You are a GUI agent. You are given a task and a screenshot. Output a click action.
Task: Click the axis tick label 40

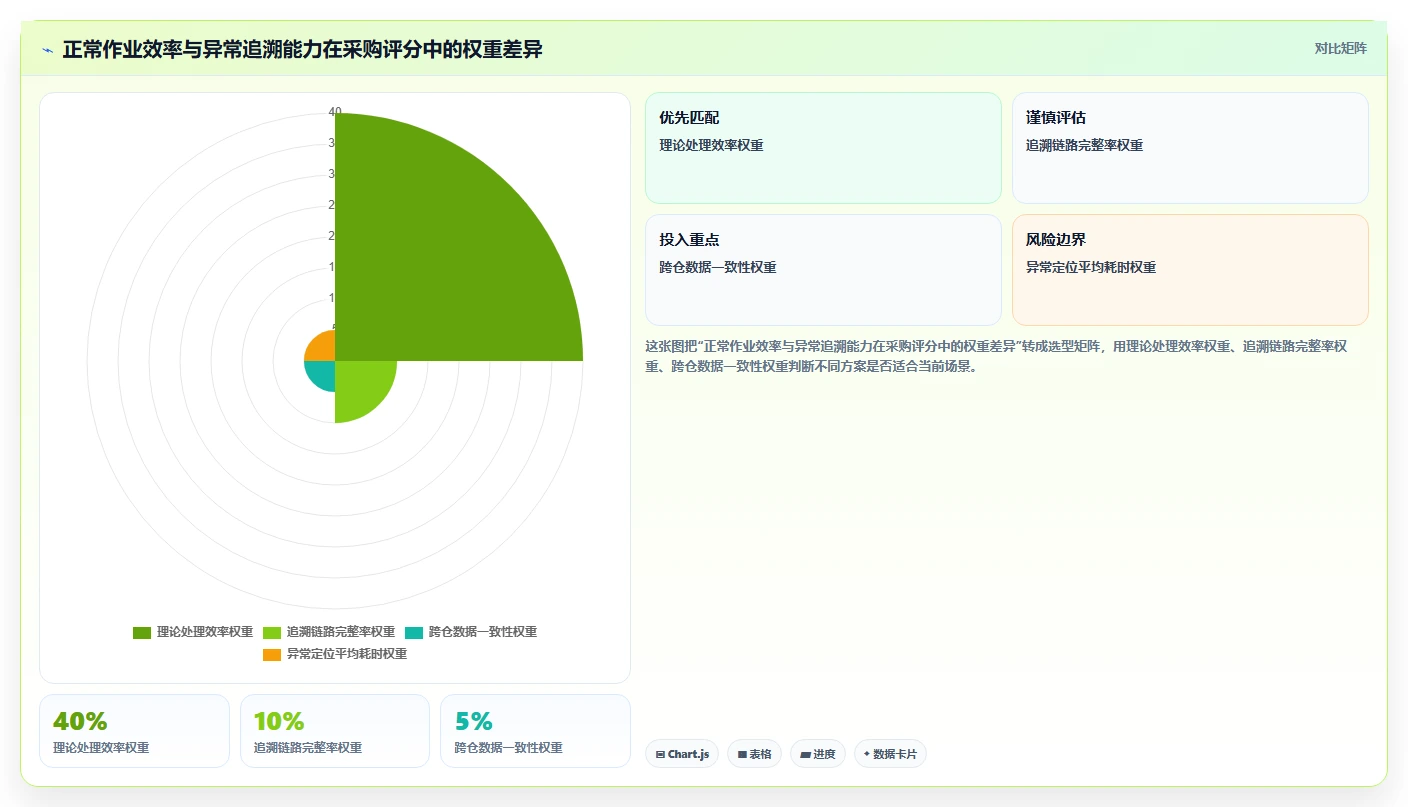(x=335, y=112)
